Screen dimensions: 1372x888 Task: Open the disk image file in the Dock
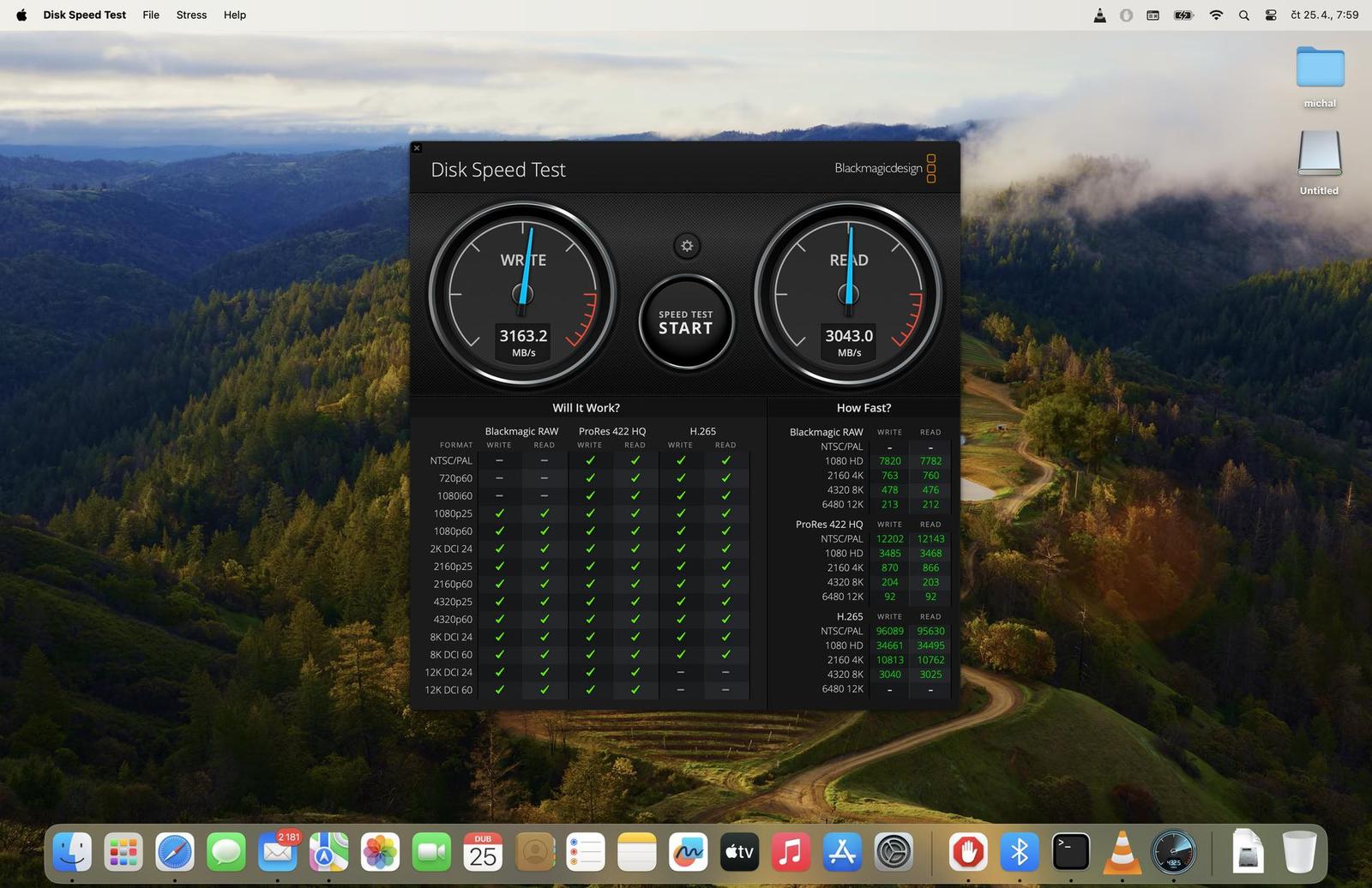[x=1248, y=853]
